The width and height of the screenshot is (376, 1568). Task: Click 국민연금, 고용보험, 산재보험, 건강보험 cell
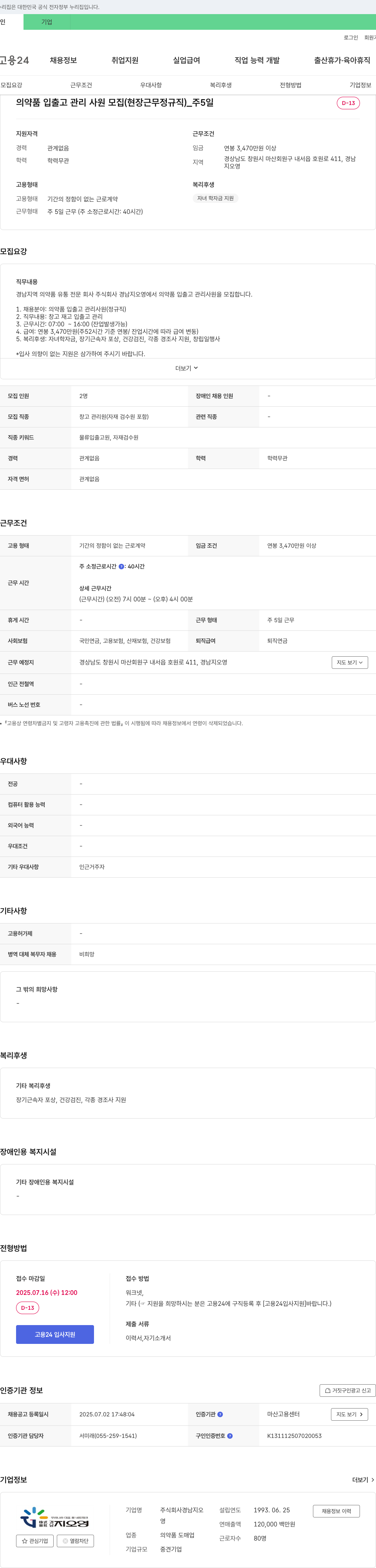tap(125, 641)
